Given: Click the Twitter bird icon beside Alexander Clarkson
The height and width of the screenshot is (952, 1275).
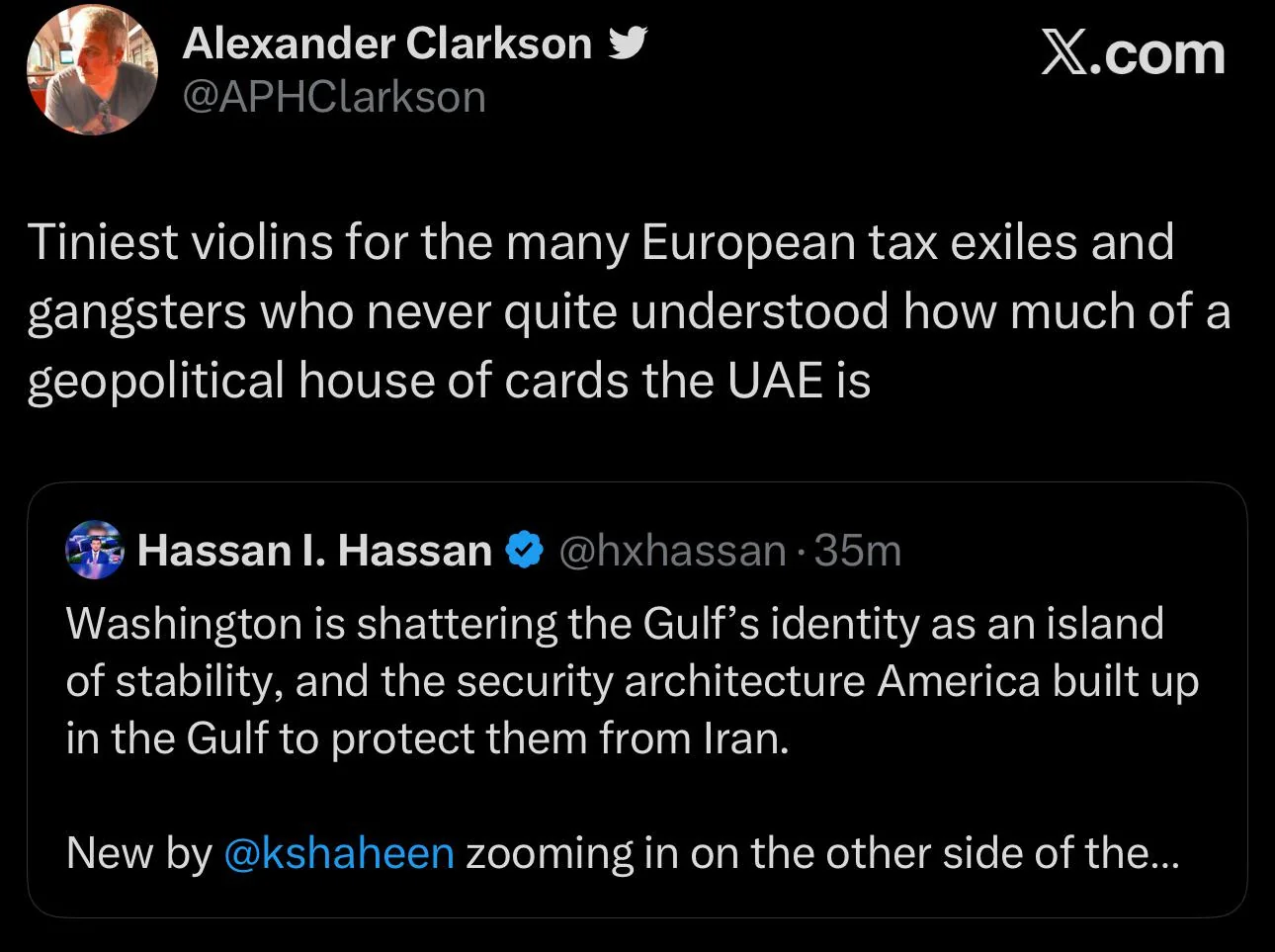Looking at the screenshot, I should pos(628,43).
